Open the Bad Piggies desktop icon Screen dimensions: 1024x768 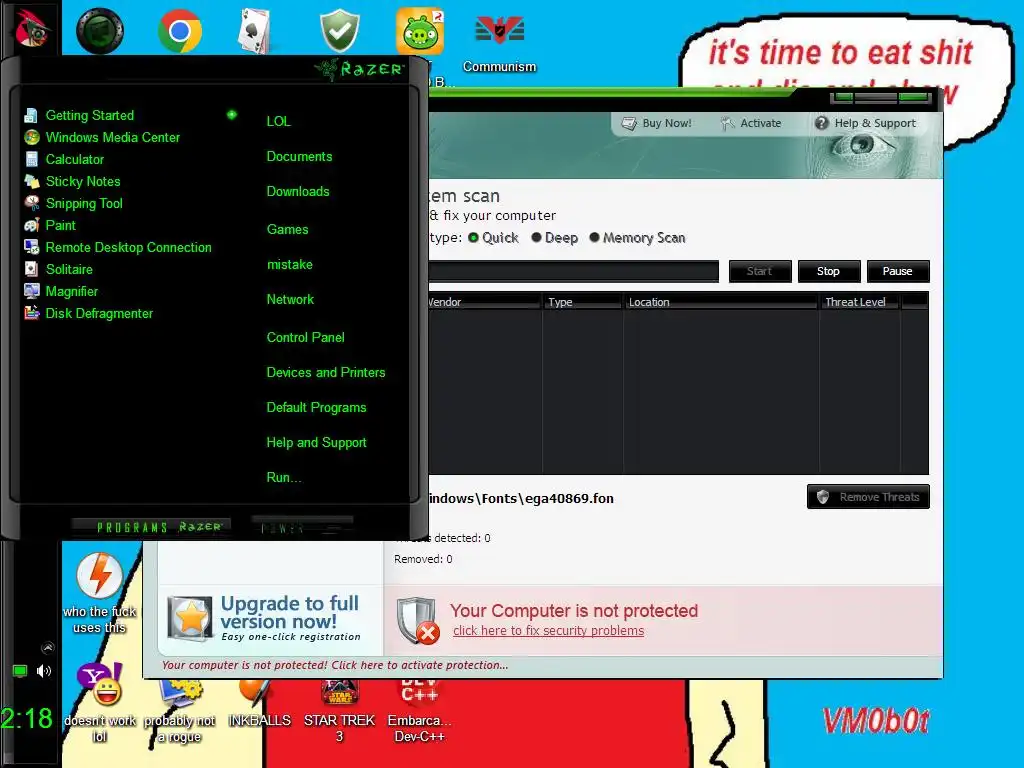pos(420,31)
